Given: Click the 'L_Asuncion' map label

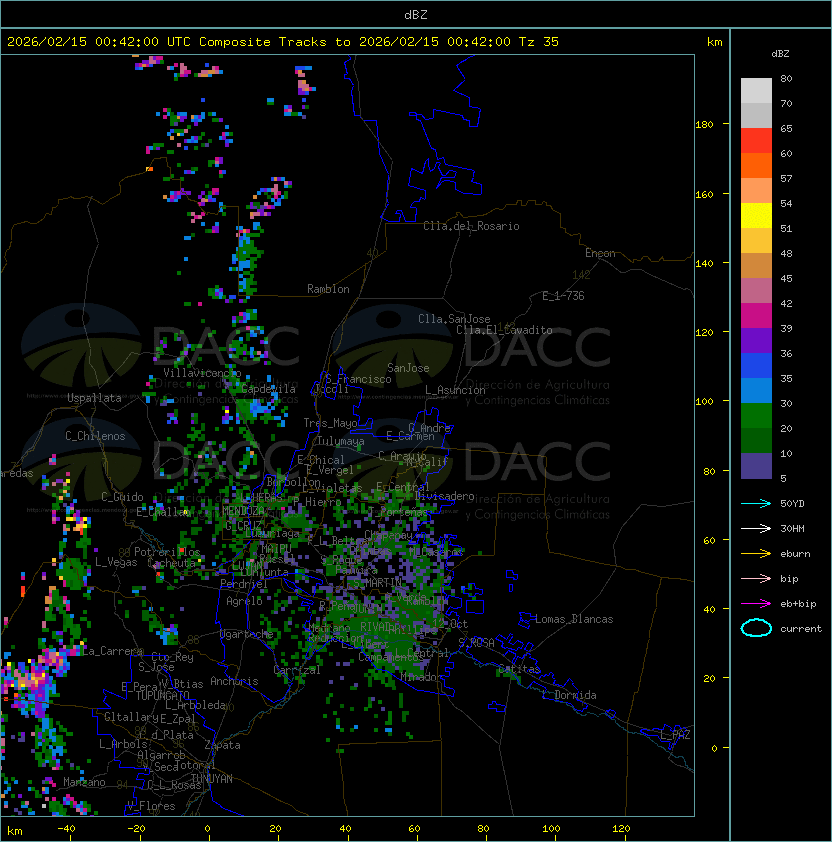Looking at the screenshot, I should click(x=455, y=390).
